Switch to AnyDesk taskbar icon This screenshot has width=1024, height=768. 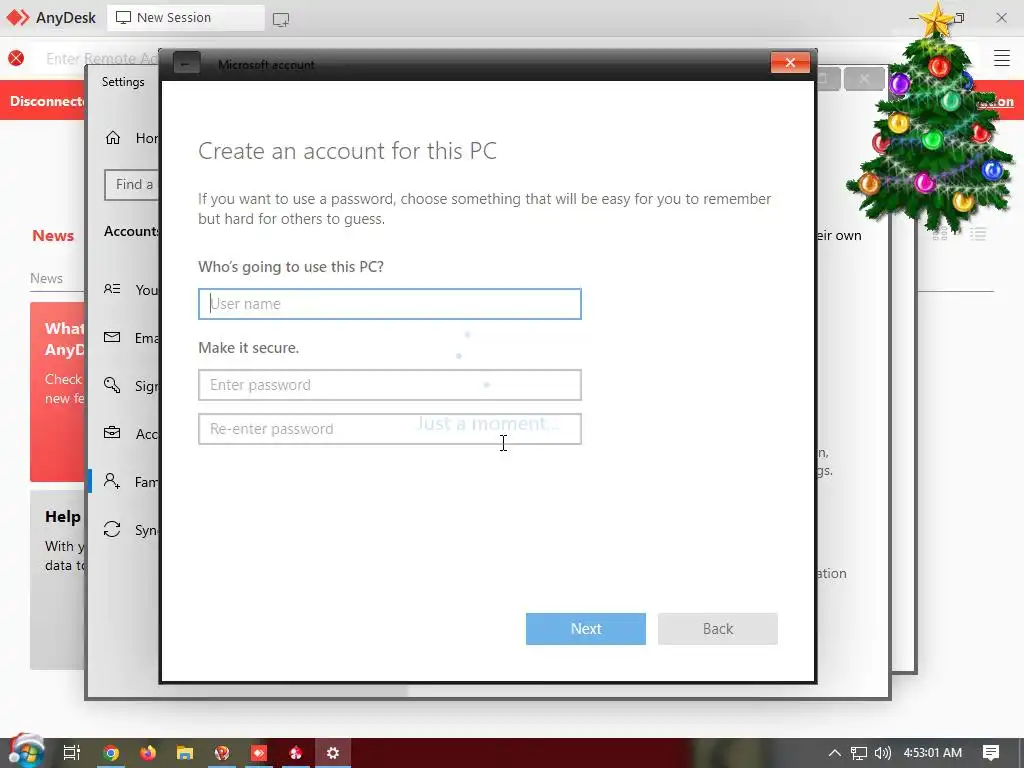pos(259,753)
